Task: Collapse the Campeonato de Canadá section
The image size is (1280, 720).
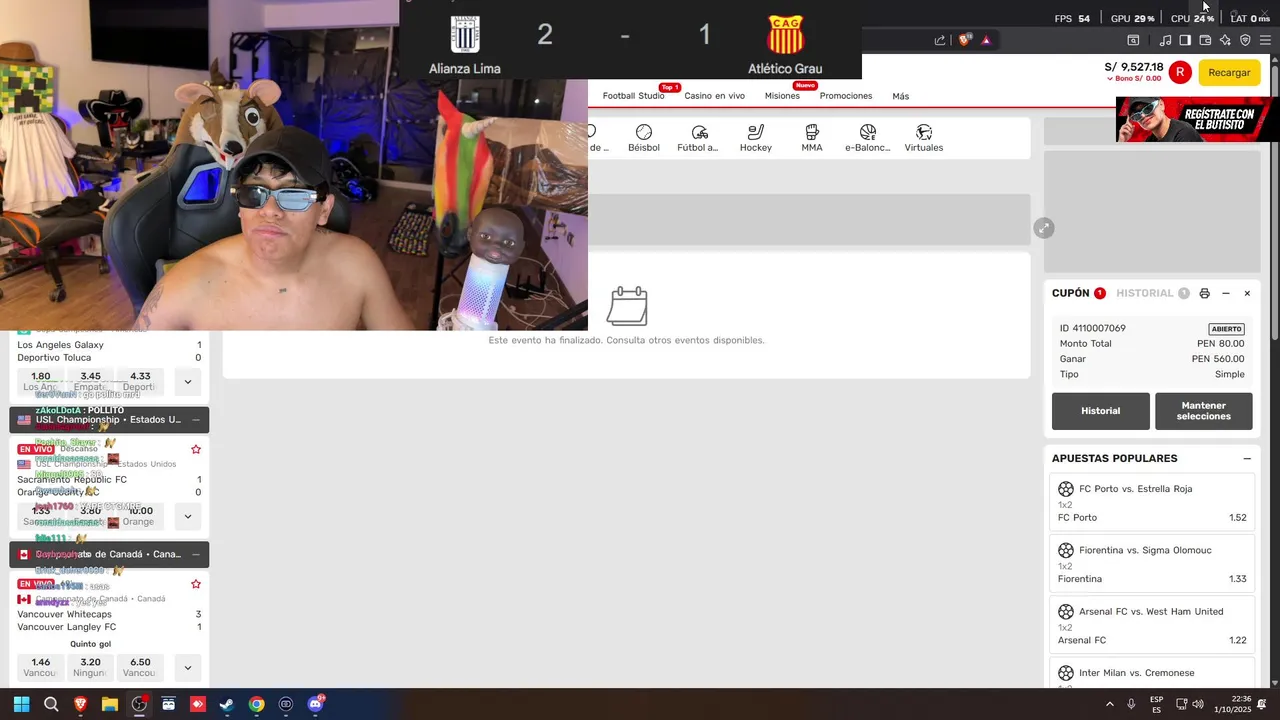Action: [x=196, y=554]
